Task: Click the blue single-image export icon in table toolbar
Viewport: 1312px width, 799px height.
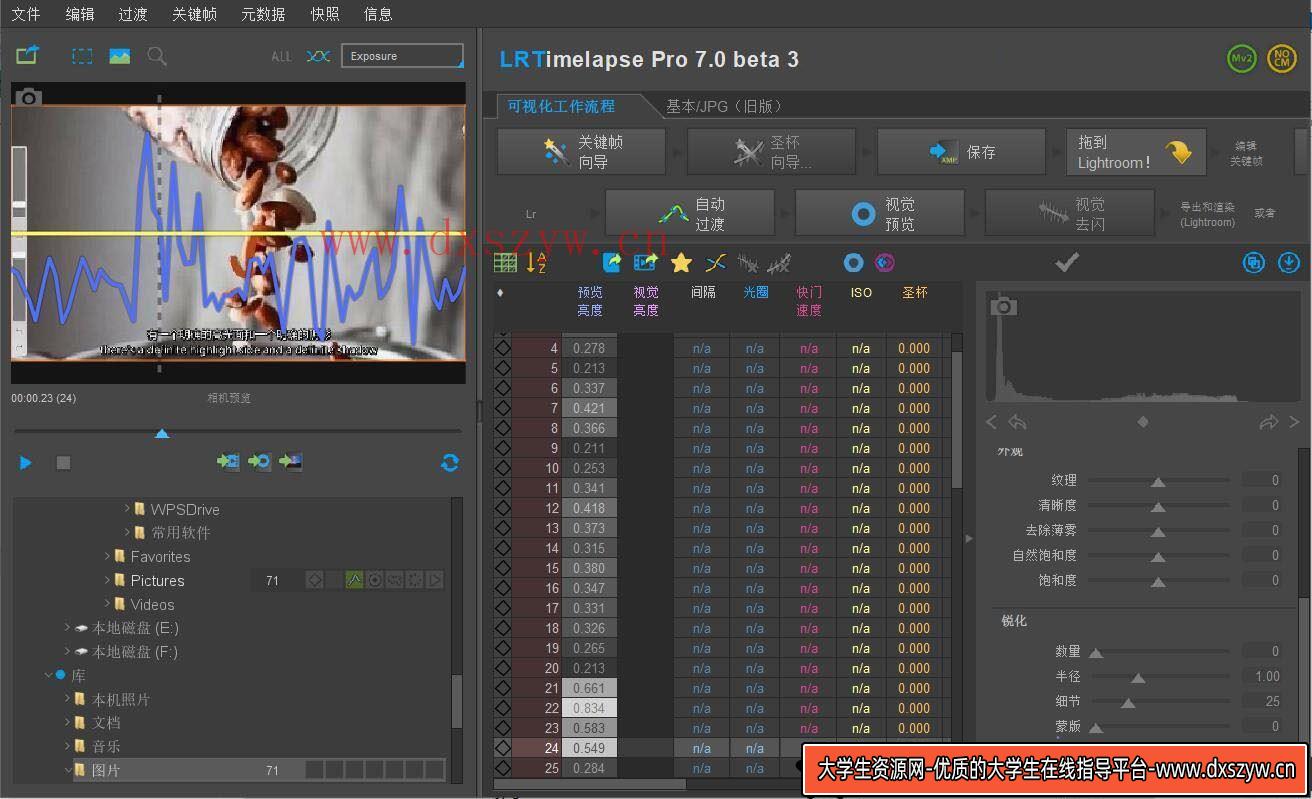Action: pyautogui.click(x=612, y=263)
